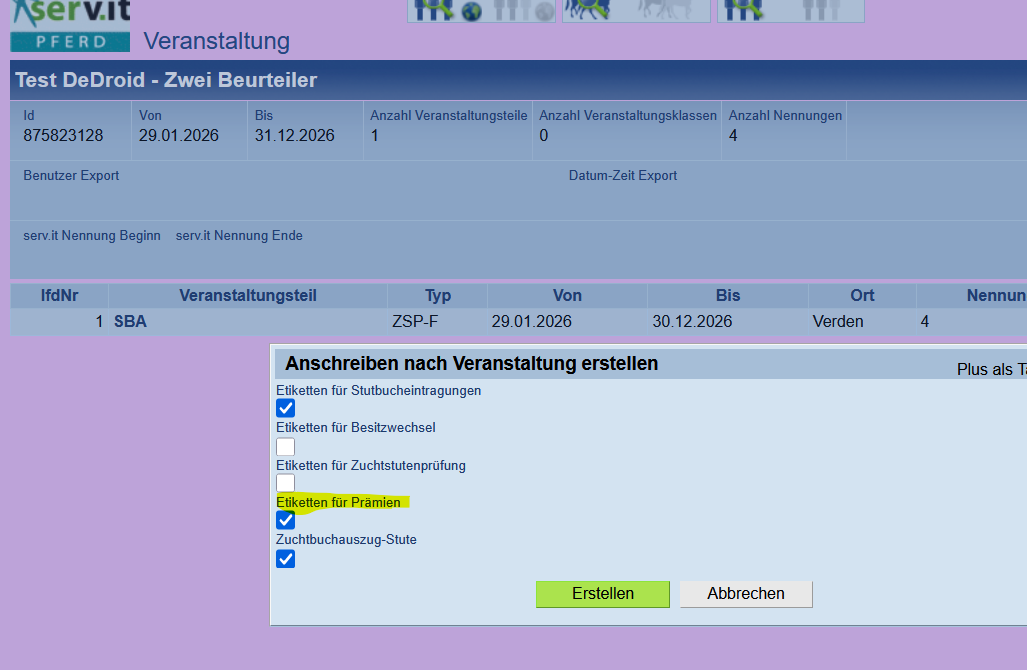
Task: Click the Veranstaltungsteil column header
Action: (x=248, y=296)
